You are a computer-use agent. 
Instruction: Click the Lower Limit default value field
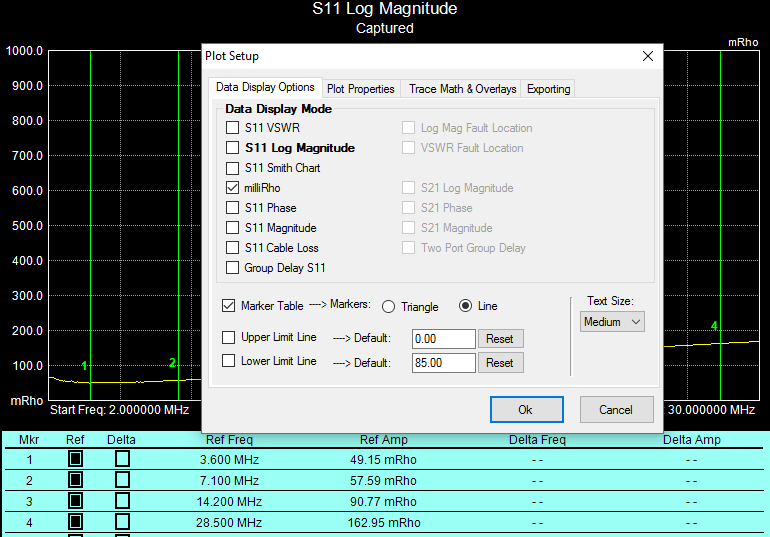click(443, 363)
